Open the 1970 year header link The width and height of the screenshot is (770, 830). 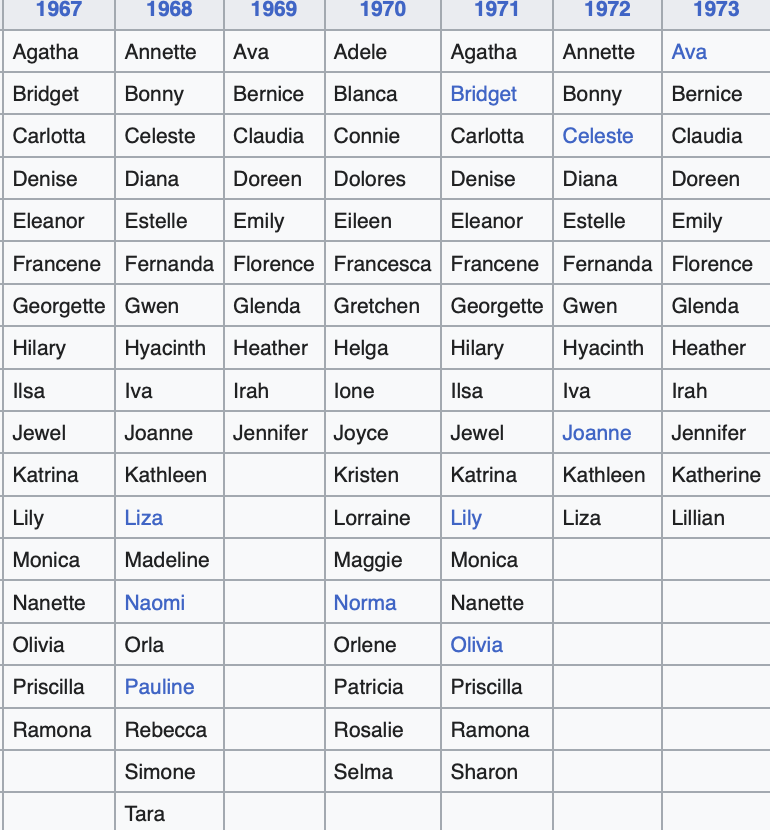[x=383, y=9]
